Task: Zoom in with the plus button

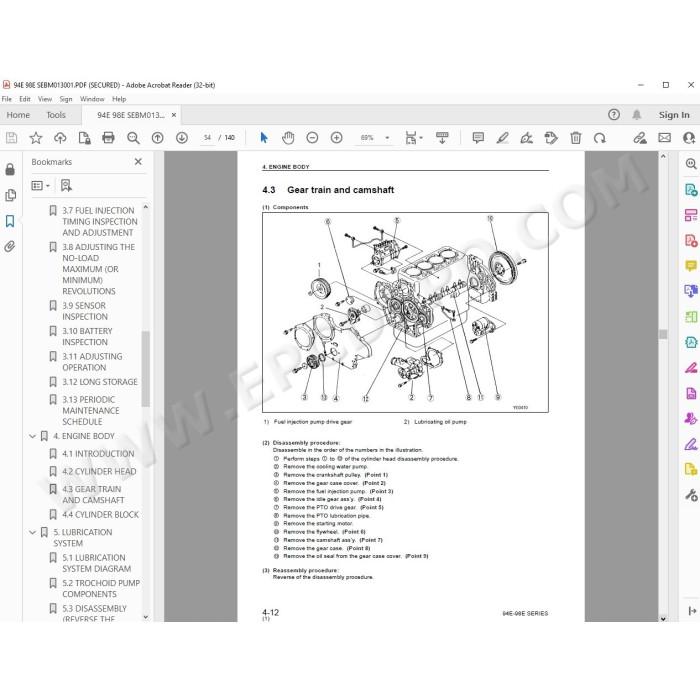Action: click(x=336, y=138)
